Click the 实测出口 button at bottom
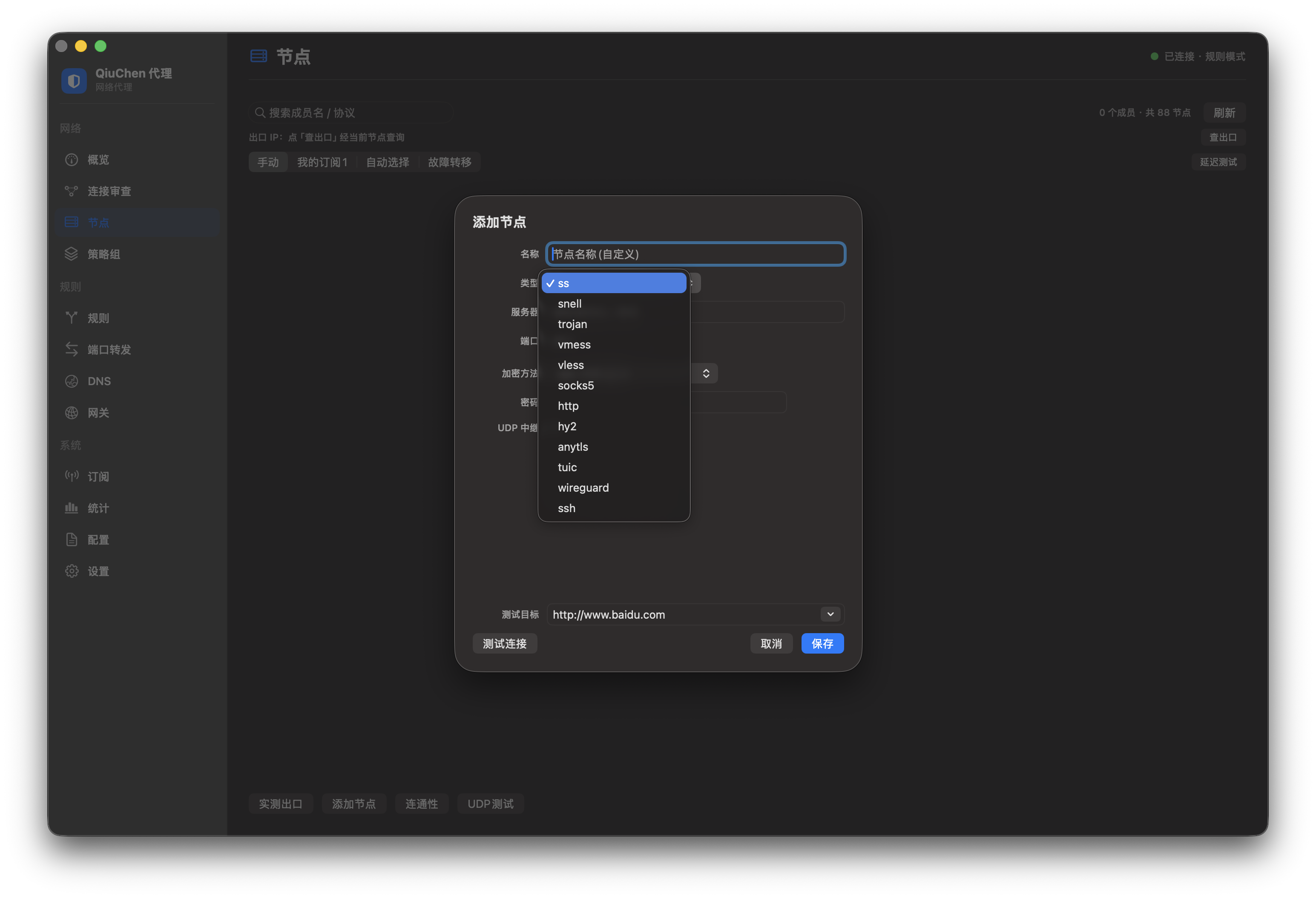 click(281, 804)
